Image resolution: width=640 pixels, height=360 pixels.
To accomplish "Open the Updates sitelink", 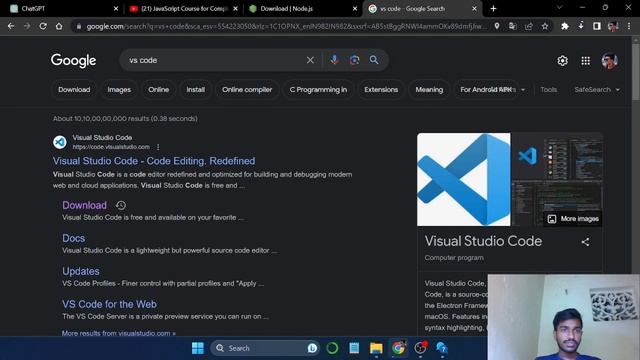I will point(80,271).
